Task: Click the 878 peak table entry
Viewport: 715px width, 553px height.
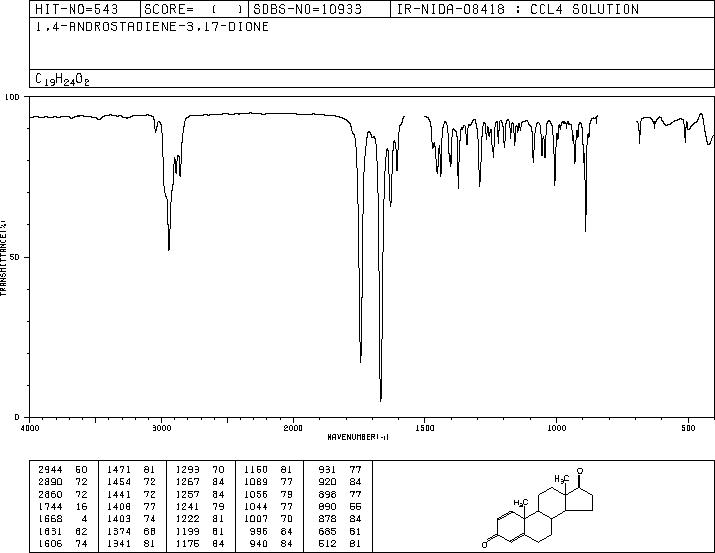Action: 340,519
